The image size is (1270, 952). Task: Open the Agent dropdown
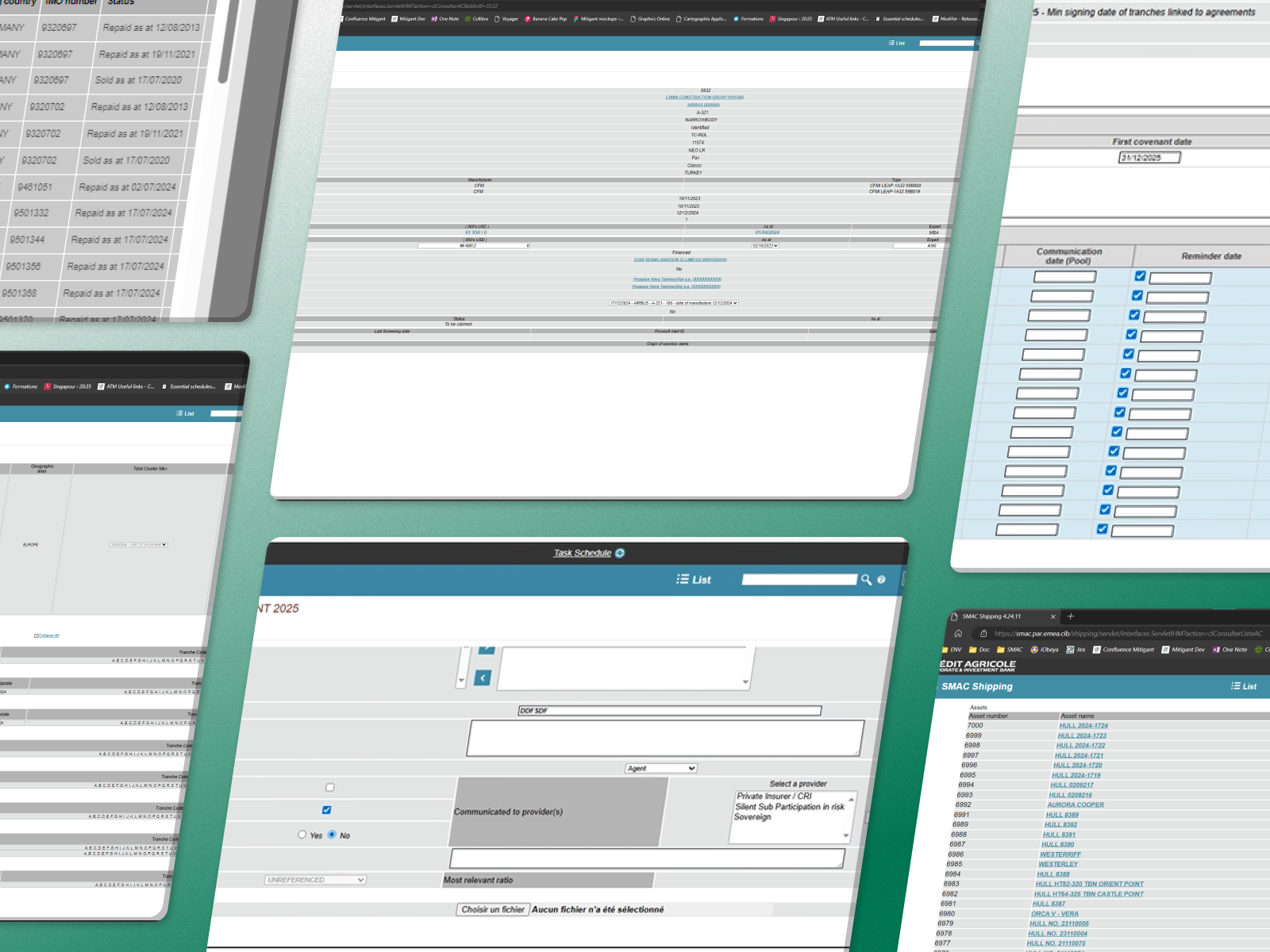[x=661, y=769]
